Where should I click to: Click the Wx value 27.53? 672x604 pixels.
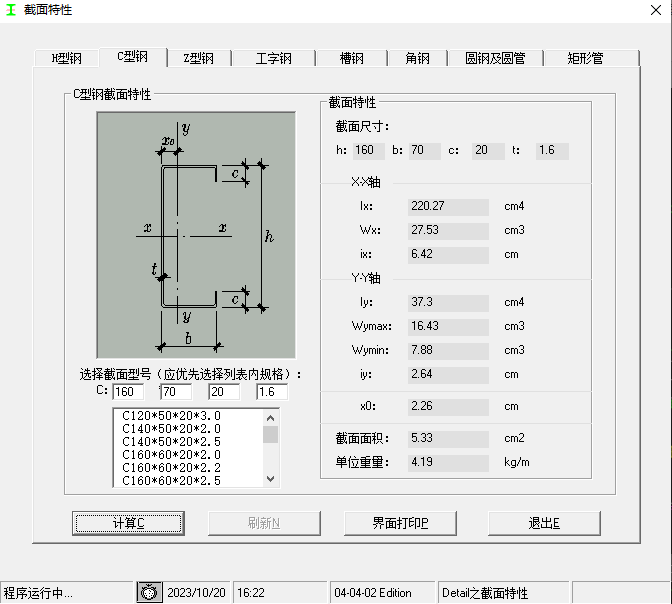448,231
